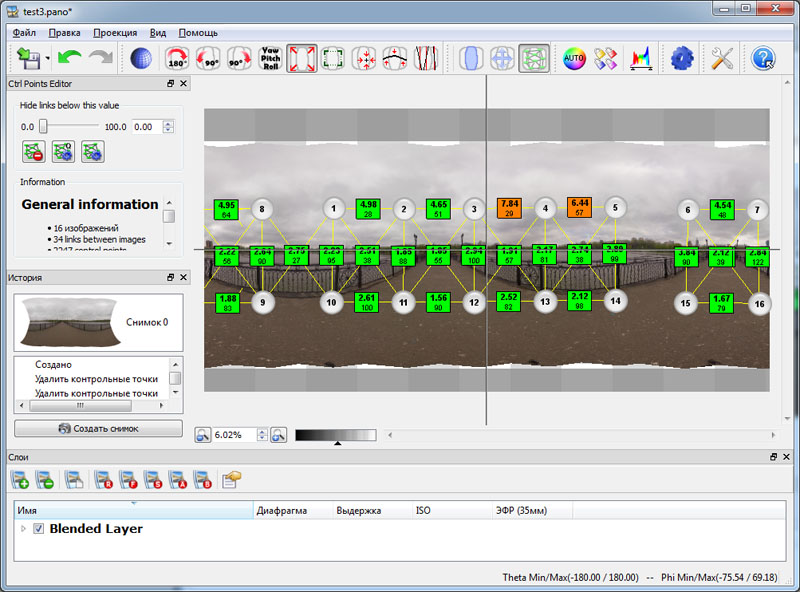Image resolution: width=800 pixels, height=592 pixels.
Task: Open the color markers tool icon
Action: (606, 58)
